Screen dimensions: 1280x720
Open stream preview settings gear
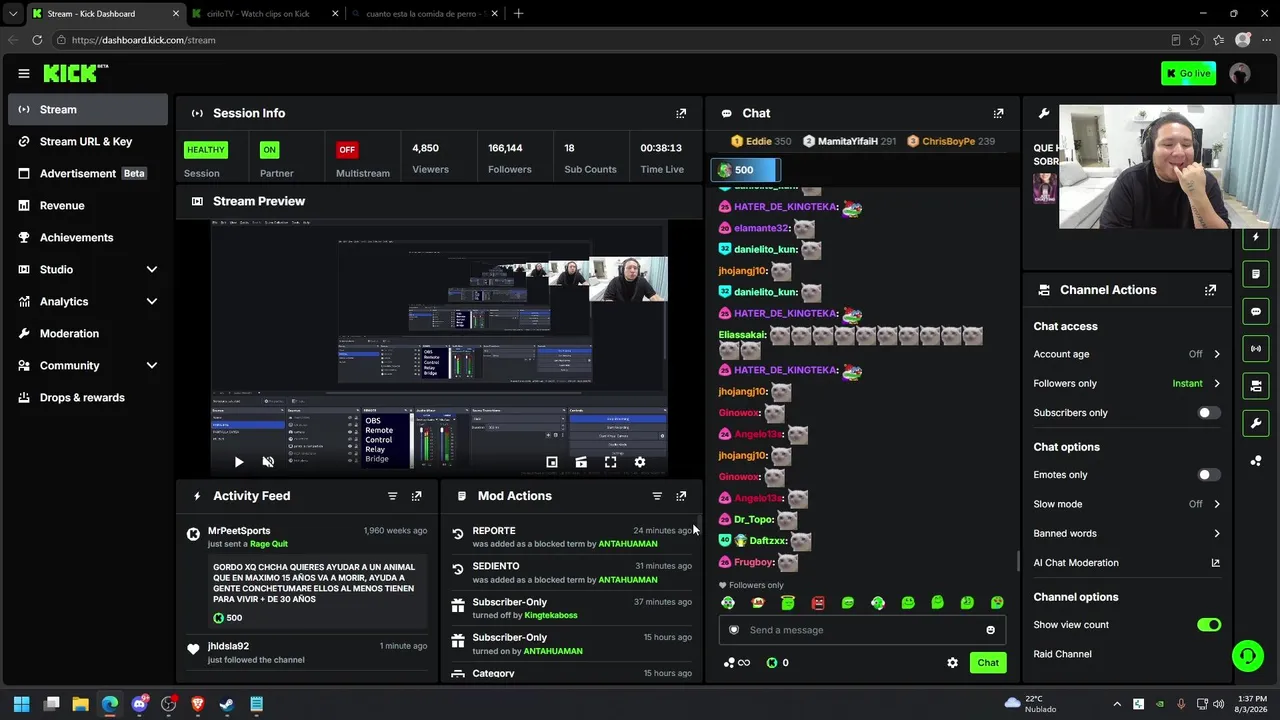point(640,462)
